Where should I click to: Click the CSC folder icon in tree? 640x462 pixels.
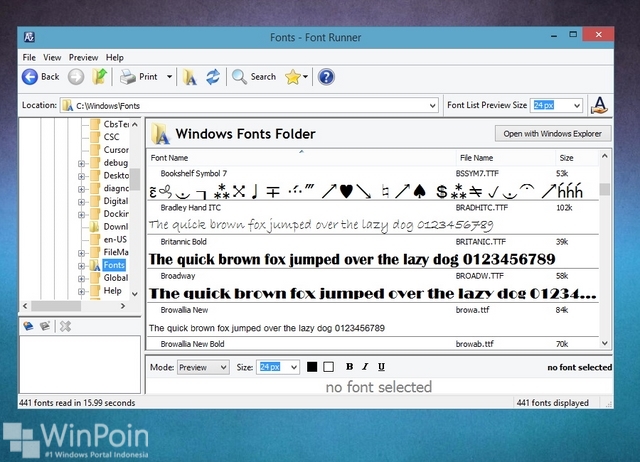click(95, 137)
